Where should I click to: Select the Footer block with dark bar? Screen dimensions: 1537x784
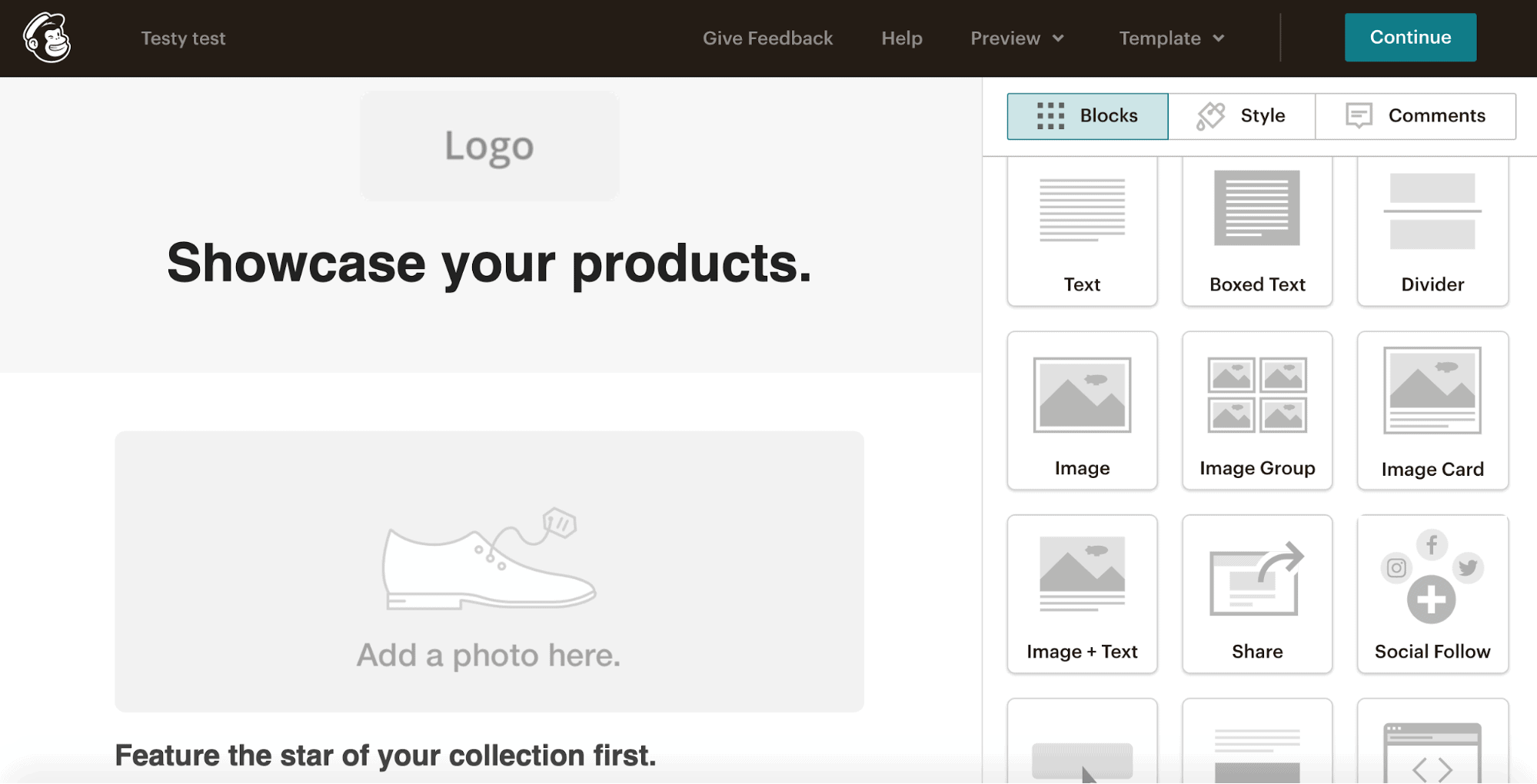tap(1257, 742)
